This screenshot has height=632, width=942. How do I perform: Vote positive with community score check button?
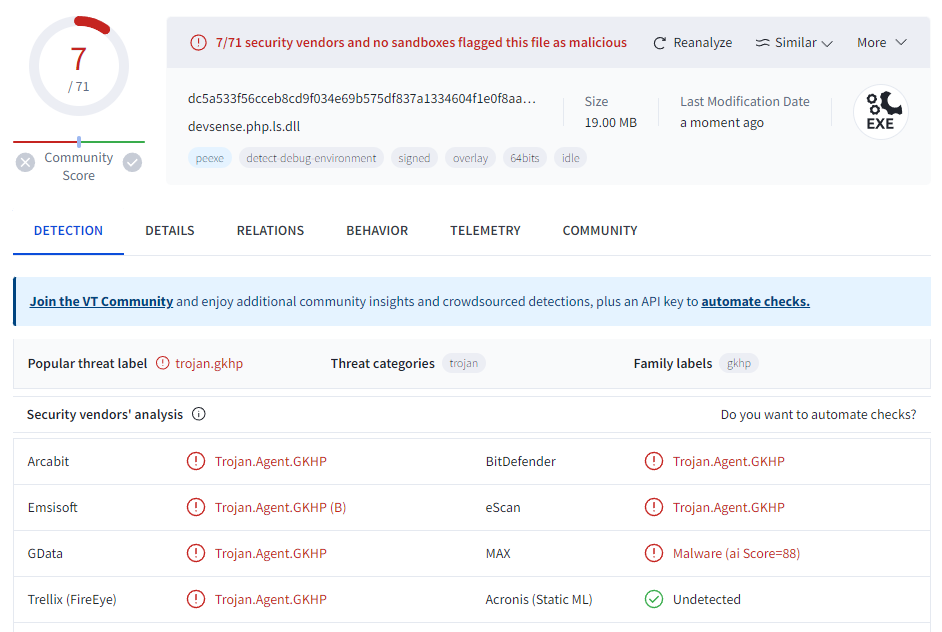(x=132, y=162)
